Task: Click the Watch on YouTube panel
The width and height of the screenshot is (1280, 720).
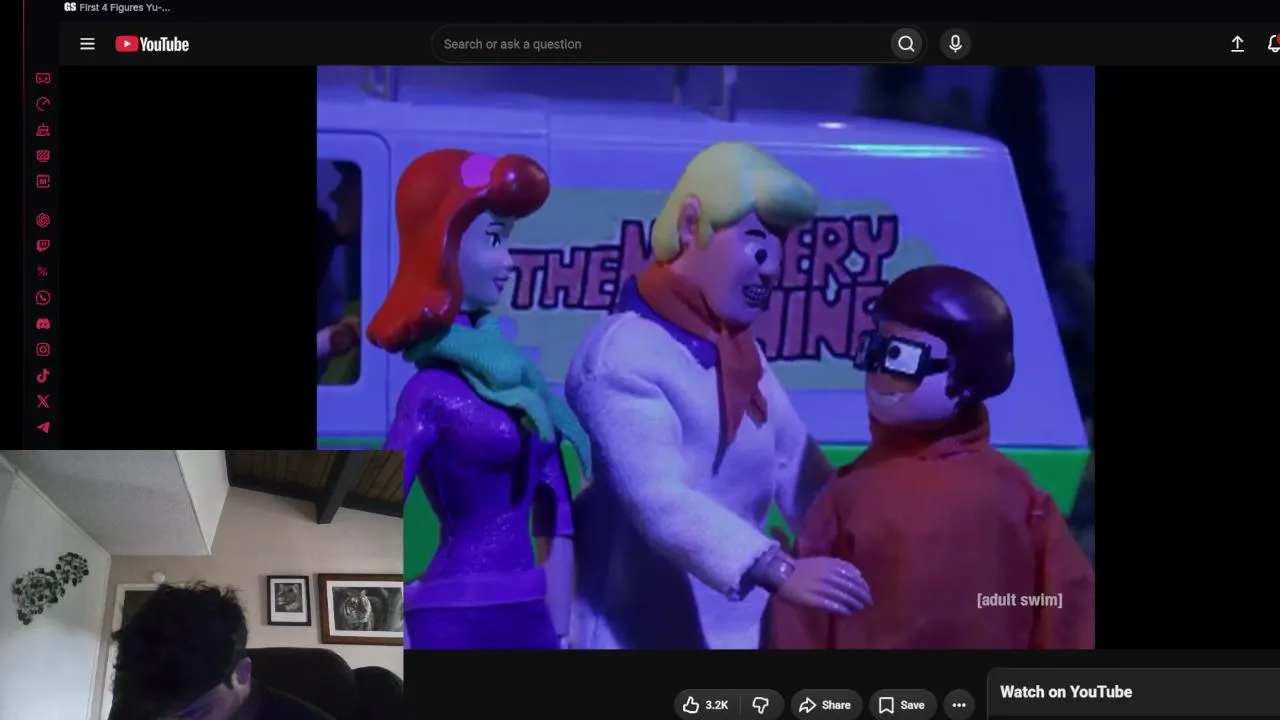Action: (1134, 692)
